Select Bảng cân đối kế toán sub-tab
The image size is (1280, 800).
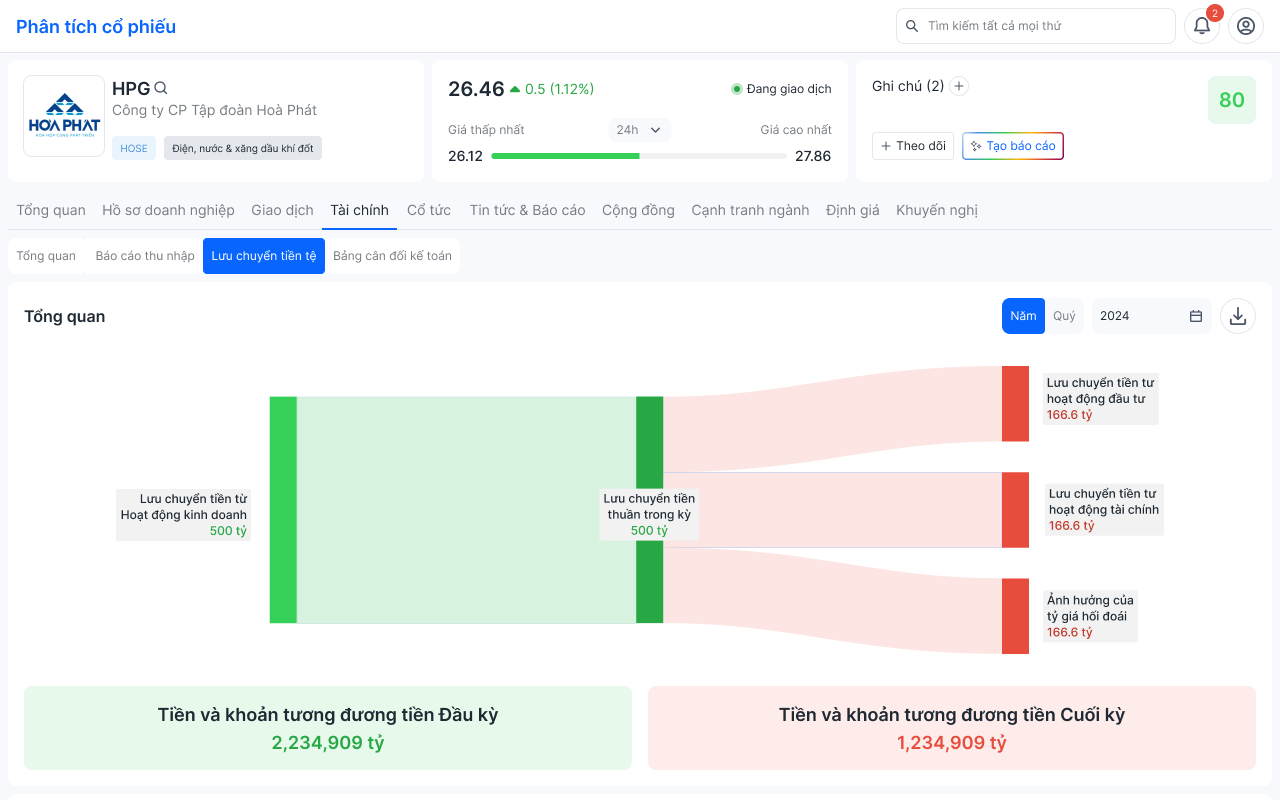coord(392,256)
